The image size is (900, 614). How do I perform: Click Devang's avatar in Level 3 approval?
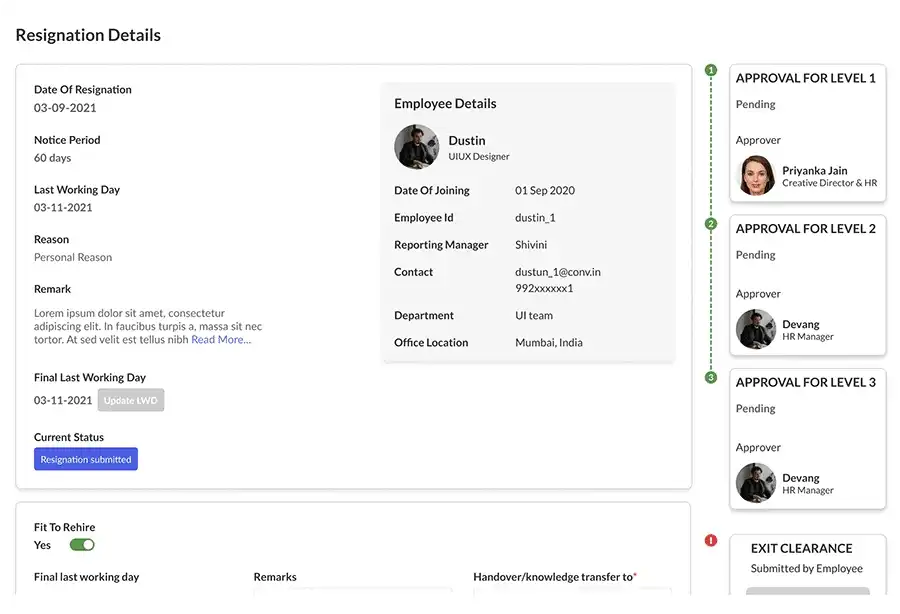click(755, 483)
